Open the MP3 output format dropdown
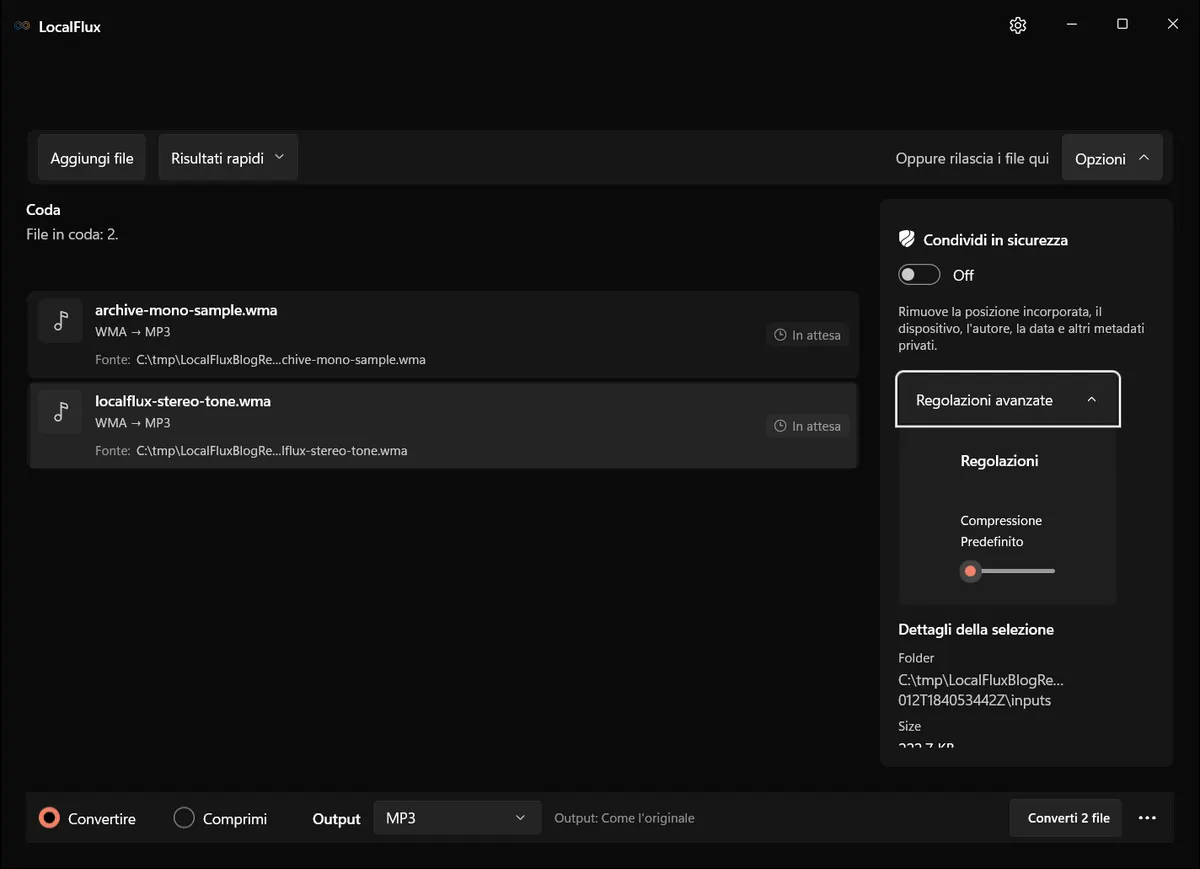This screenshot has height=869, width=1200. [457, 818]
